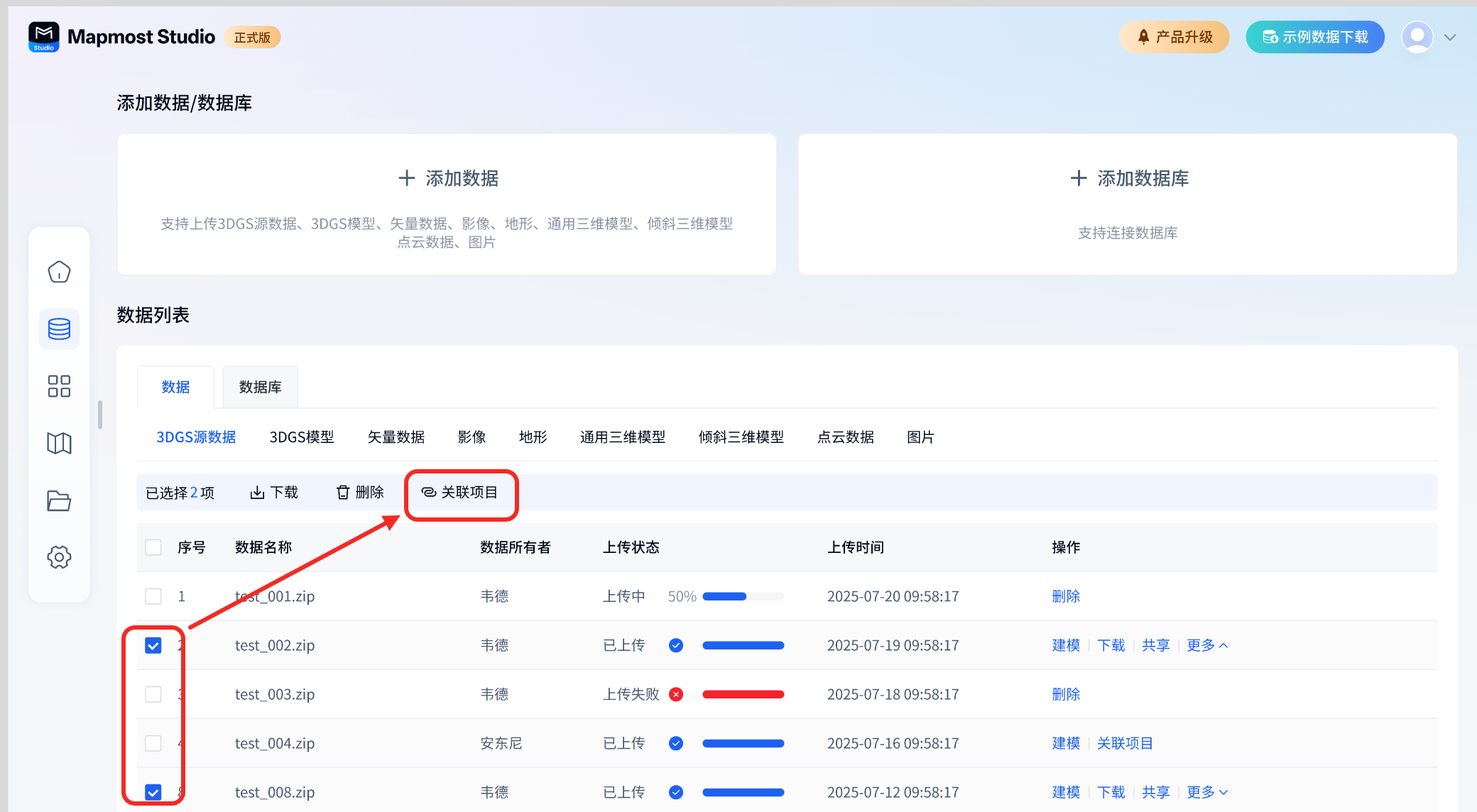Select the 3DGS模型 category tab
The height and width of the screenshot is (812, 1477).
(302, 437)
